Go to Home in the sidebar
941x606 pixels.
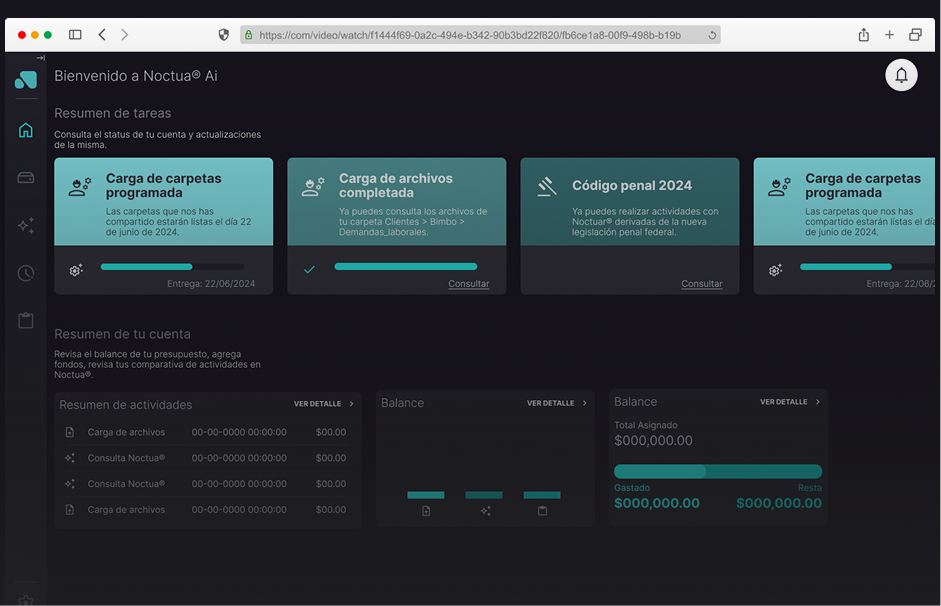26,130
